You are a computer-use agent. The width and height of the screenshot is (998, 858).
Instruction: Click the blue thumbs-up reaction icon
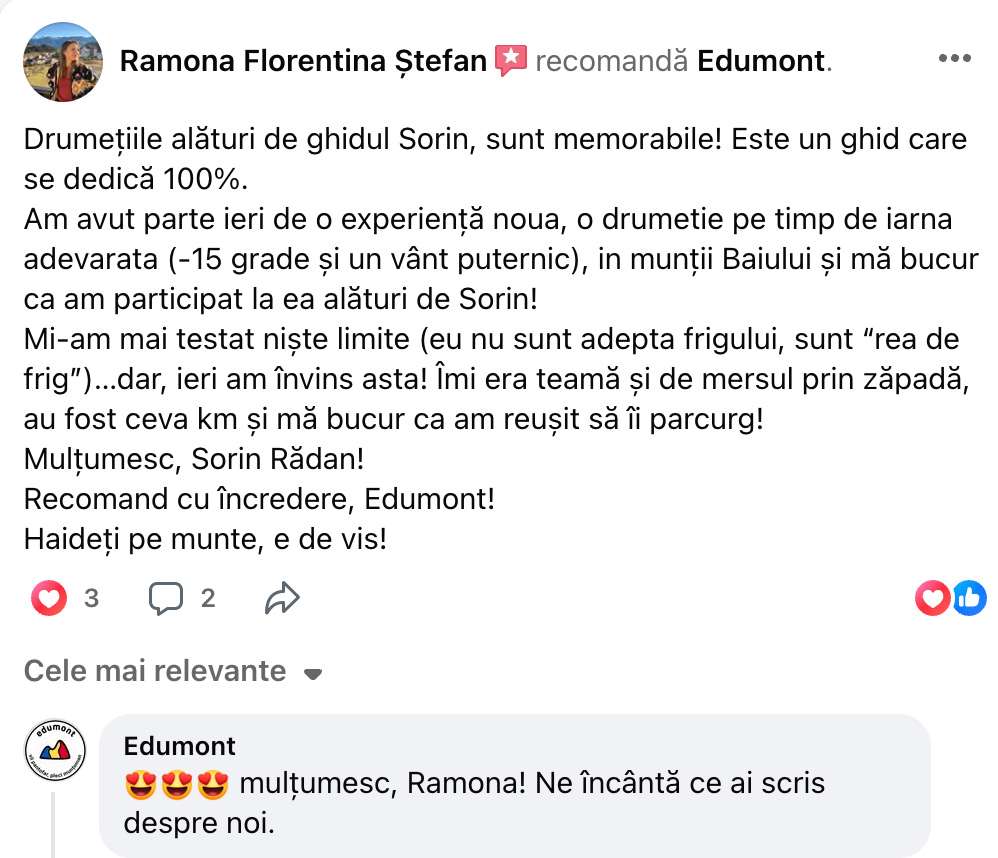pos(968,598)
